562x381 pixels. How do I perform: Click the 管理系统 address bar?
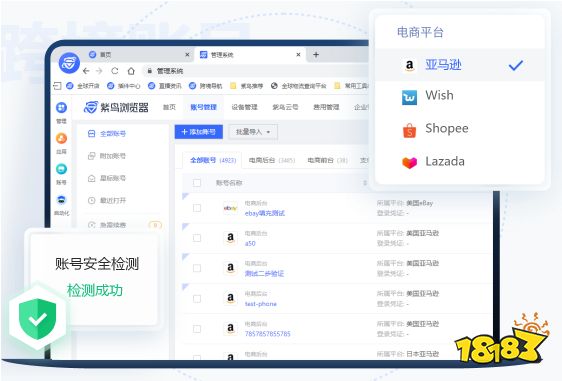(x=256, y=71)
